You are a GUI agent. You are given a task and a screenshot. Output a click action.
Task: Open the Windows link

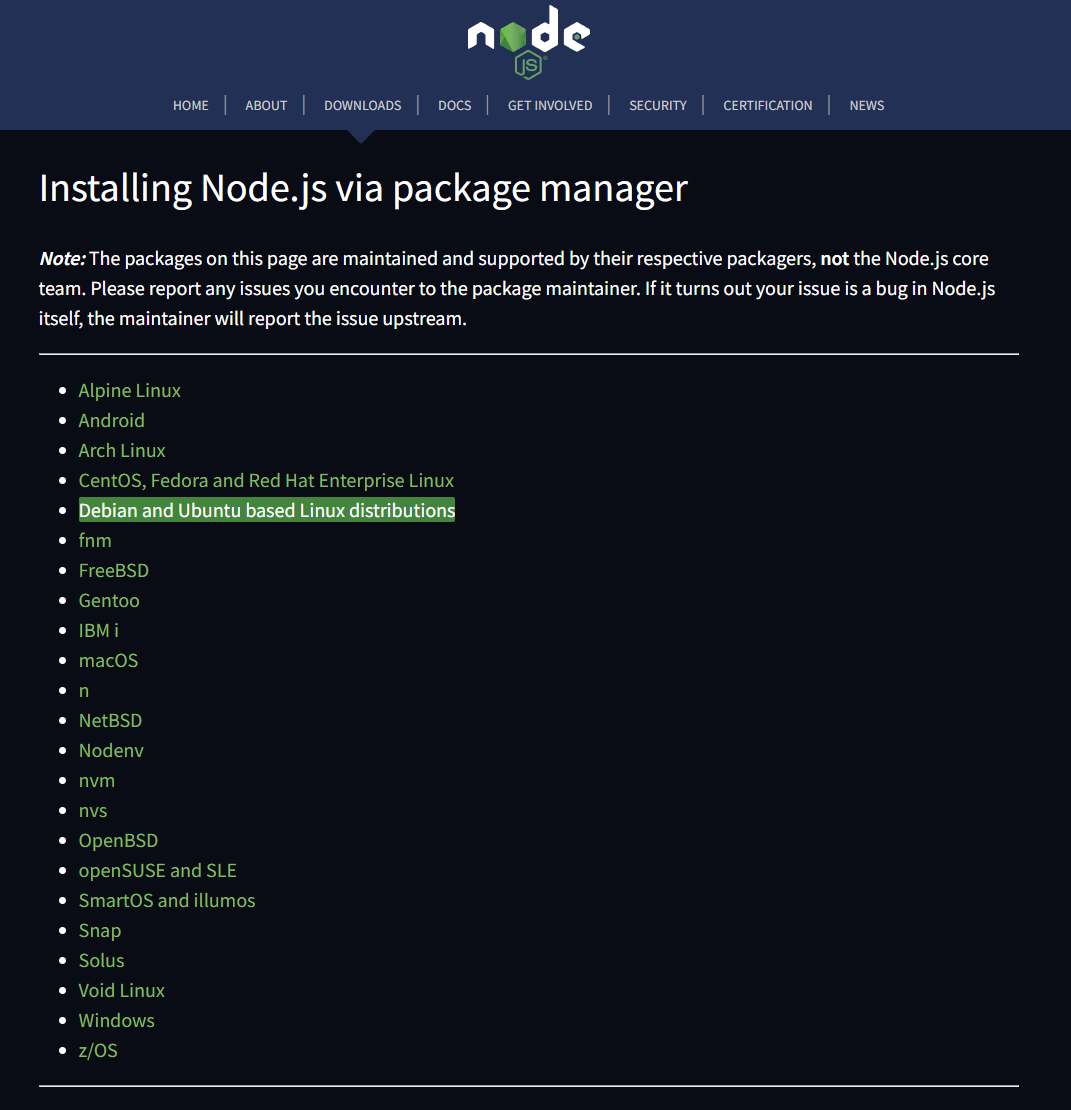point(117,1020)
